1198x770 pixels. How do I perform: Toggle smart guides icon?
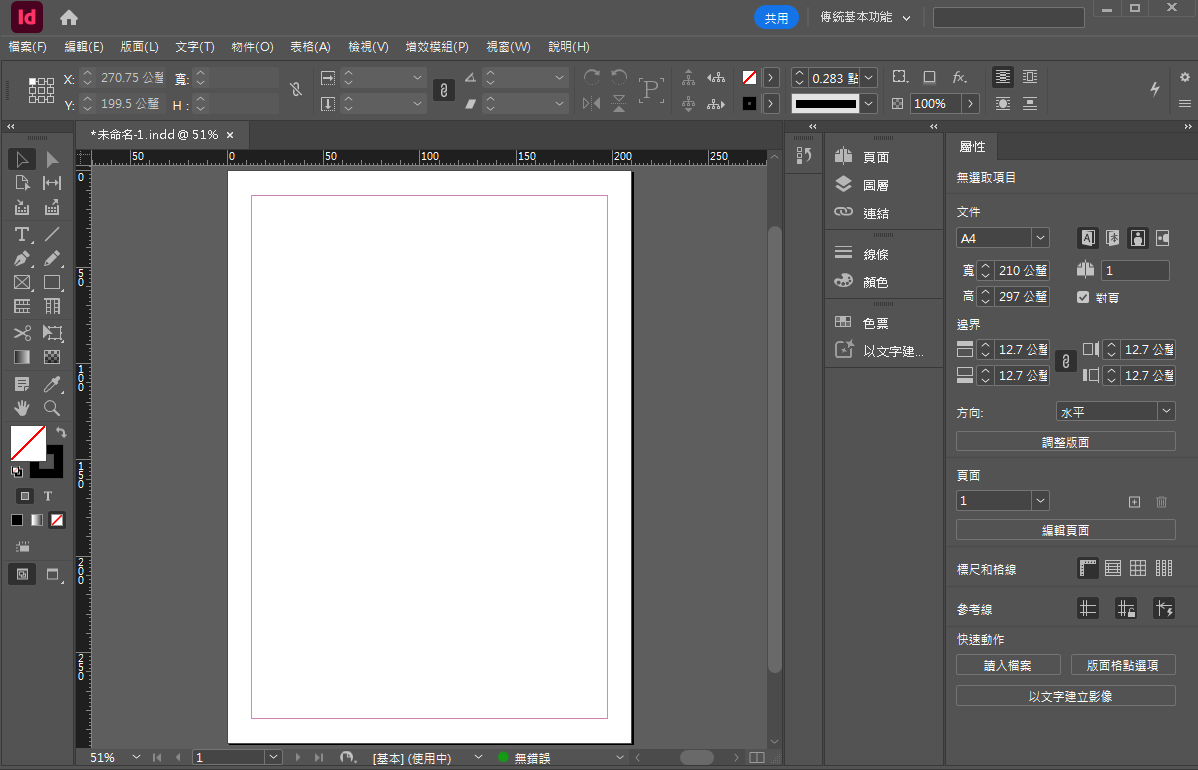1164,608
